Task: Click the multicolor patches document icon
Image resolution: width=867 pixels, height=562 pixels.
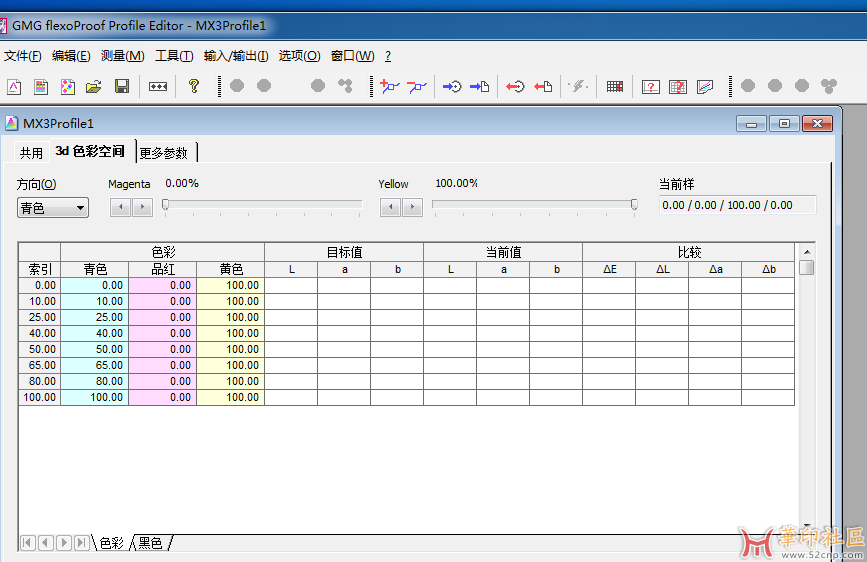Action: [x=67, y=86]
